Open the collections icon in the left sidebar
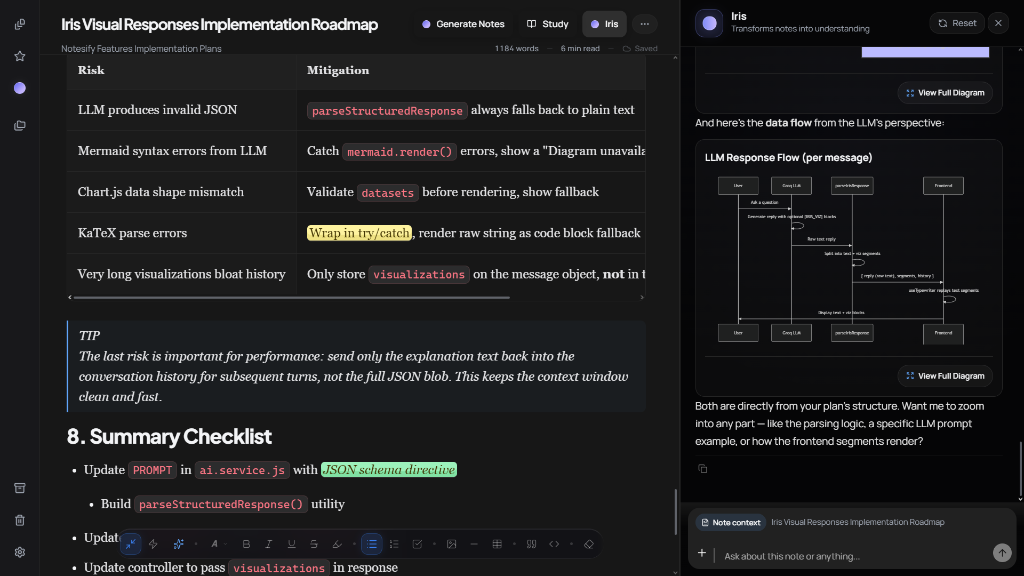Viewport: 1024px width, 576px height. 20,125
